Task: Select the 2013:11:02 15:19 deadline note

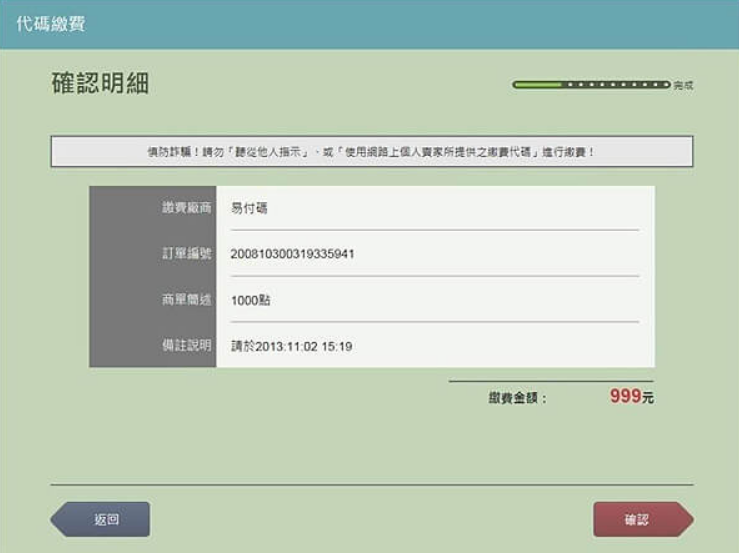Action: 291,347
